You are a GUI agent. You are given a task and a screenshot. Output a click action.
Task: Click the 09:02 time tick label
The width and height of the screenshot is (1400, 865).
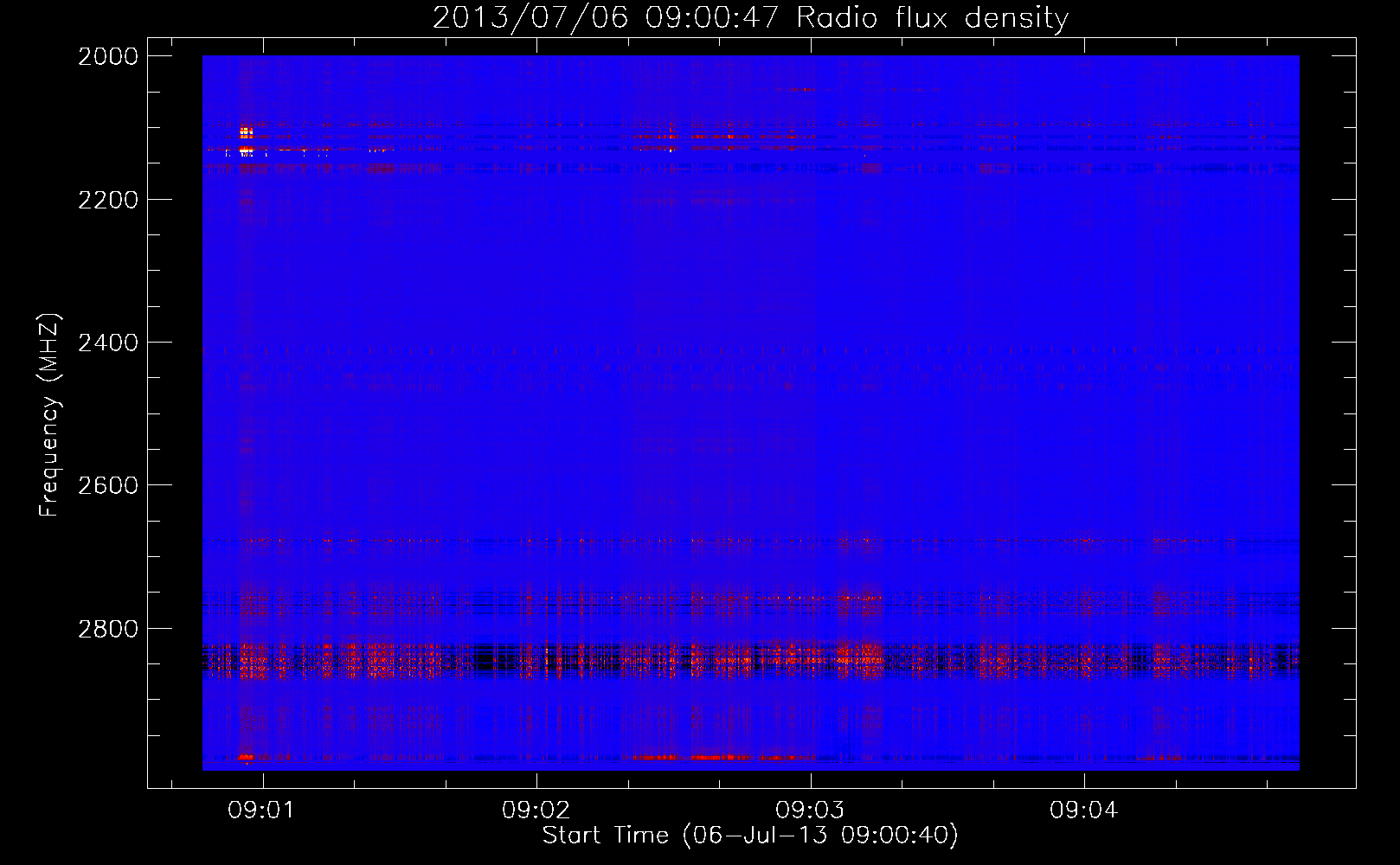point(536,811)
